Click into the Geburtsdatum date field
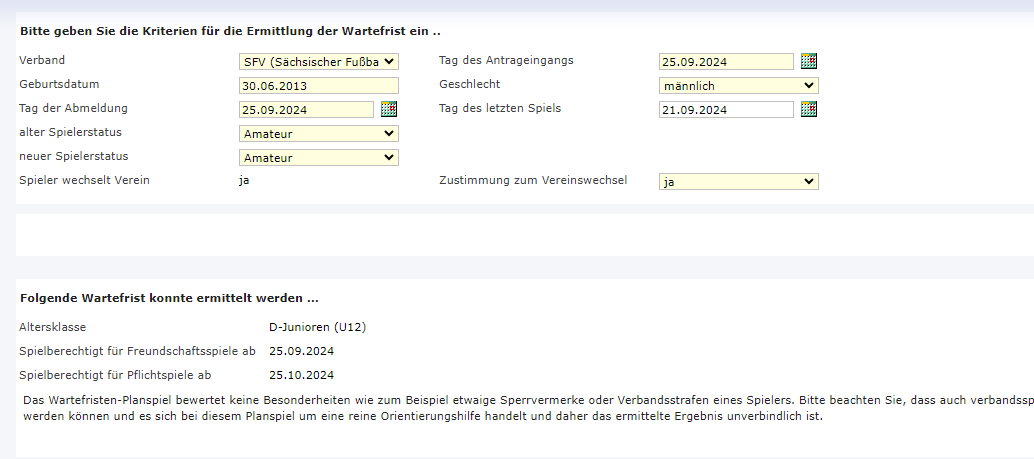This screenshot has height=459, width=1034. coord(318,86)
